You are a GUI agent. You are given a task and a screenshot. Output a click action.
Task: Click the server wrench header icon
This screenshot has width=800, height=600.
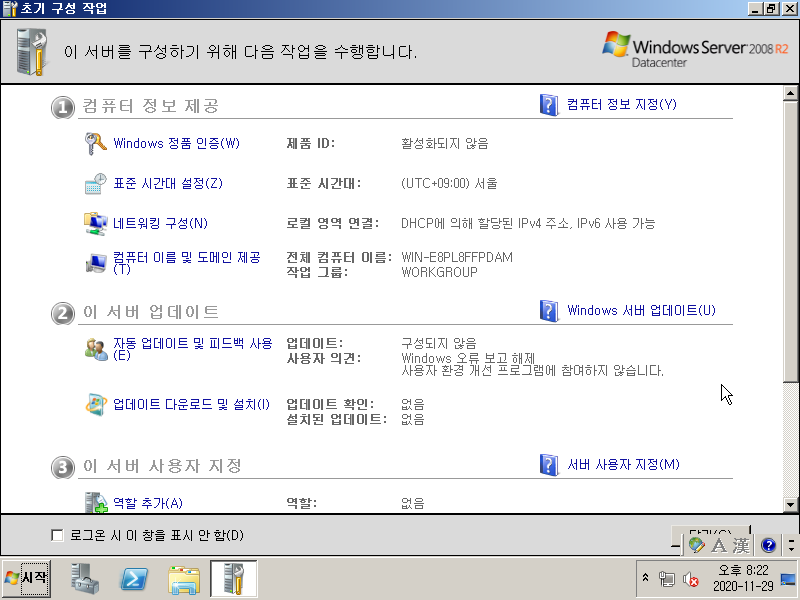click(32, 52)
